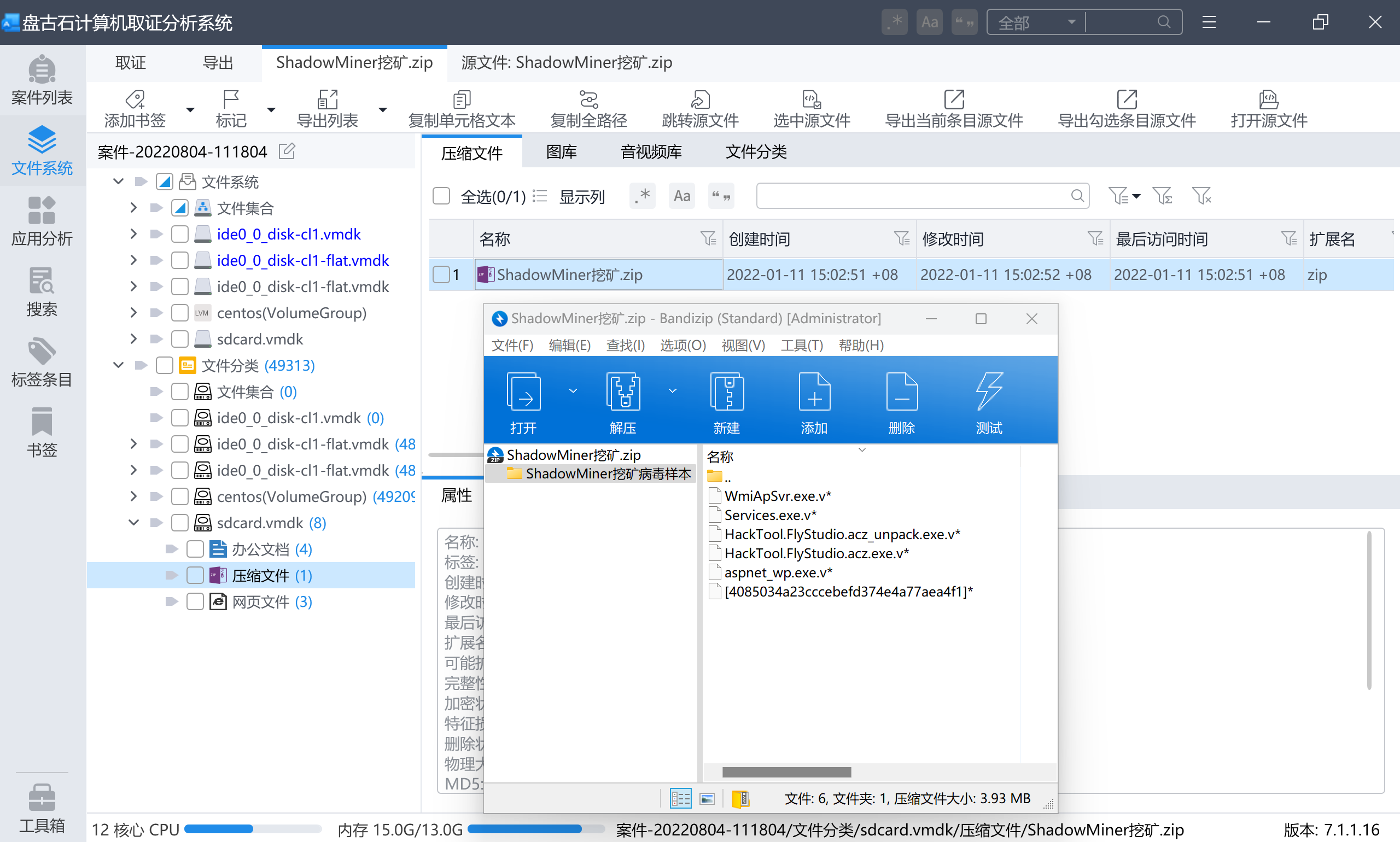
Task: Check the centos(VolumeGroup) device checkbox
Action: [x=180, y=313]
